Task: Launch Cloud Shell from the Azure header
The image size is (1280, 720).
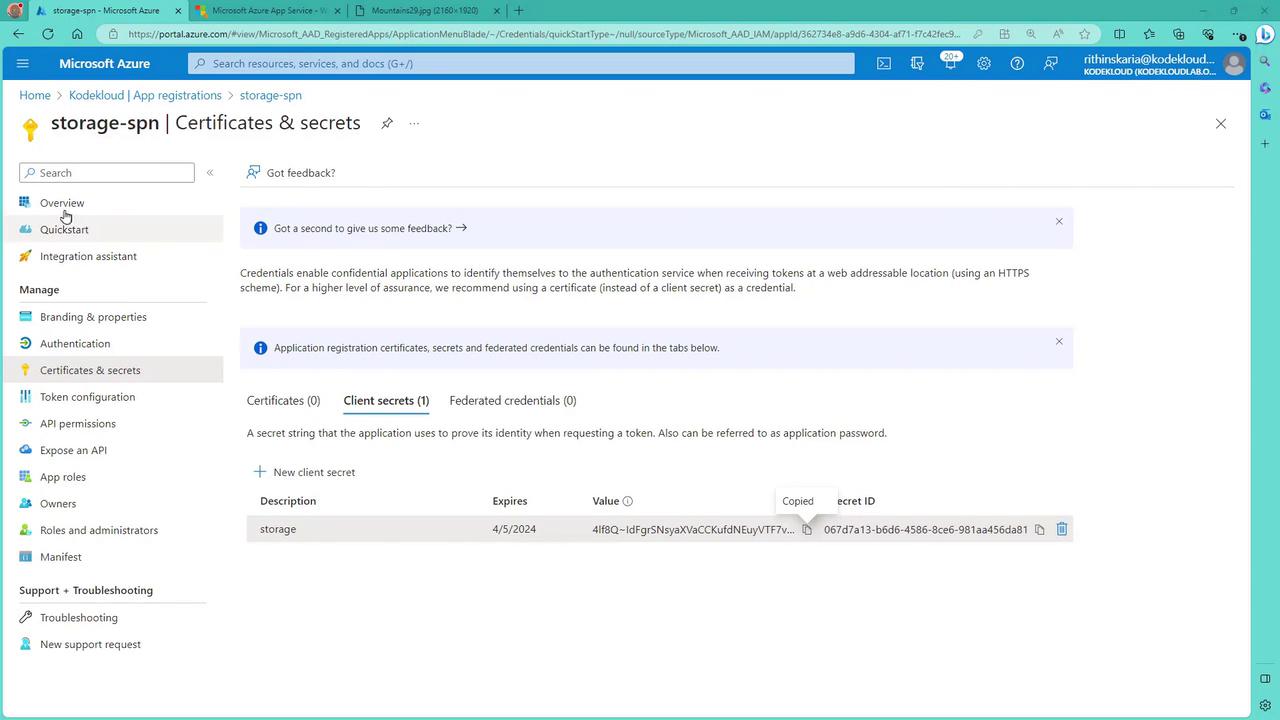Action: pyautogui.click(x=884, y=63)
